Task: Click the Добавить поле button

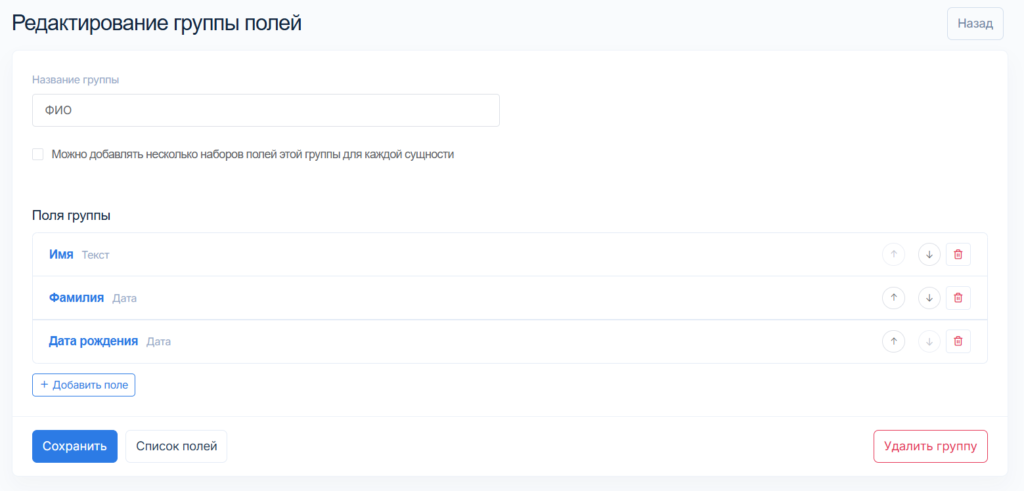Action: [x=83, y=385]
